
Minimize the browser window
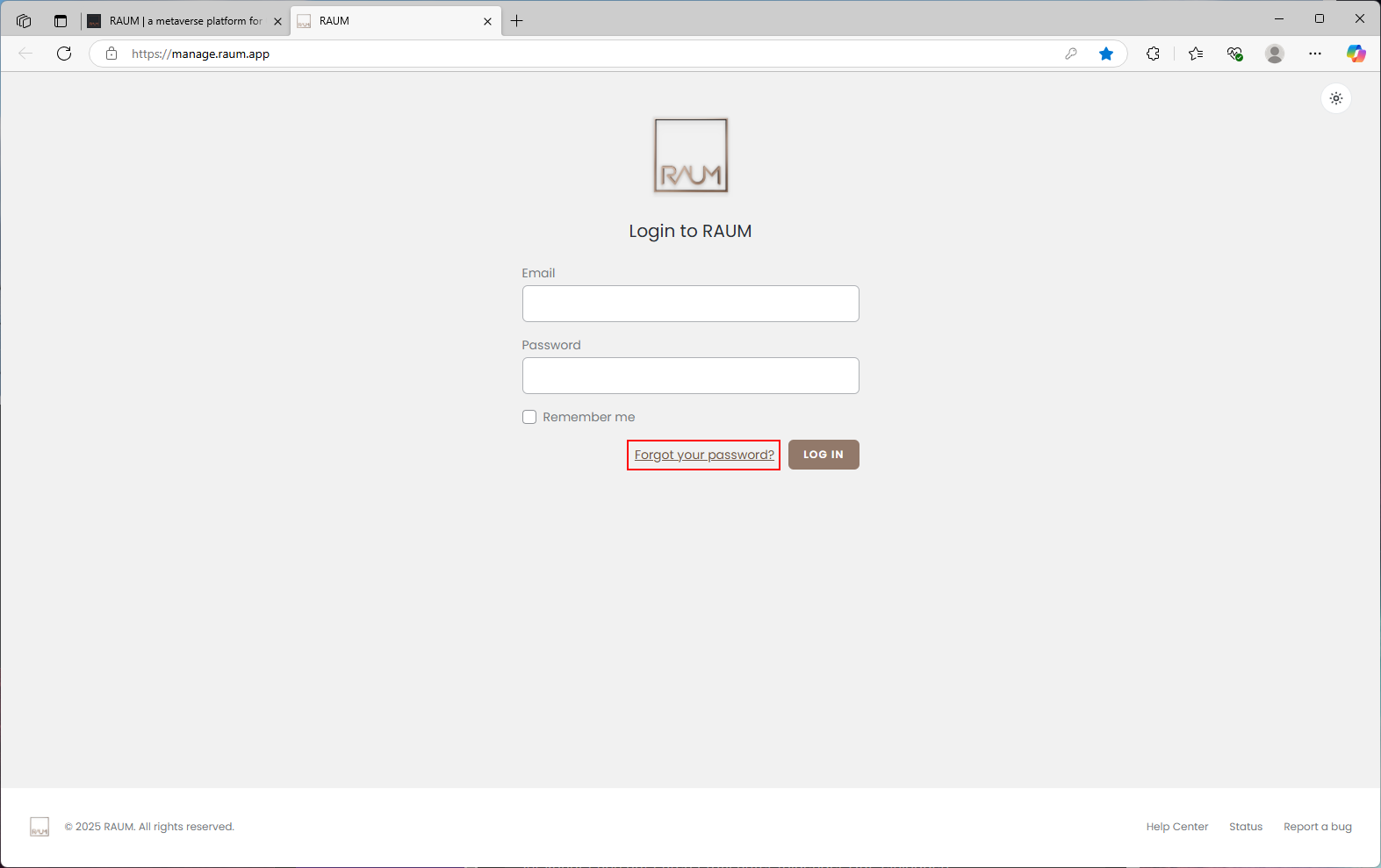click(x=1279, y=18)
